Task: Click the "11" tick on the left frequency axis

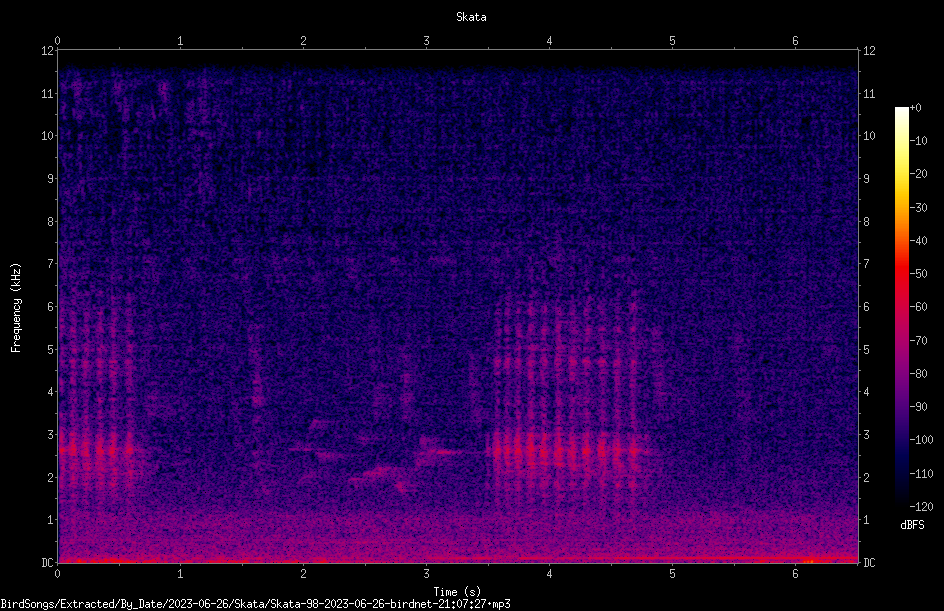Action: pos(47,94)
